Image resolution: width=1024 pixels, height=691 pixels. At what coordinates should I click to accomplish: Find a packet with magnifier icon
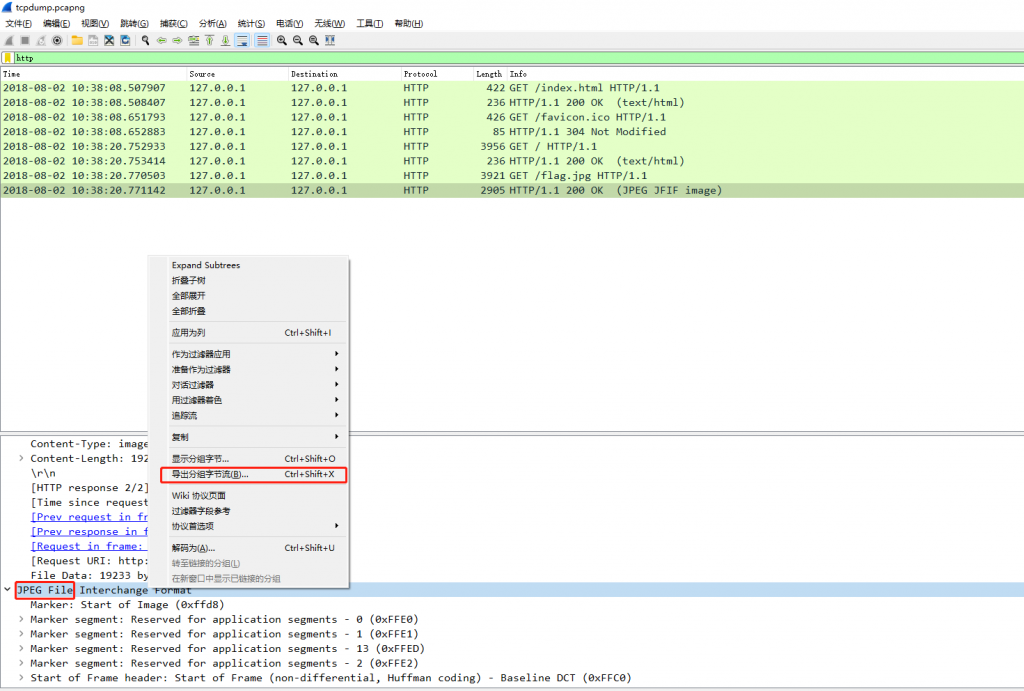point(145,40)
